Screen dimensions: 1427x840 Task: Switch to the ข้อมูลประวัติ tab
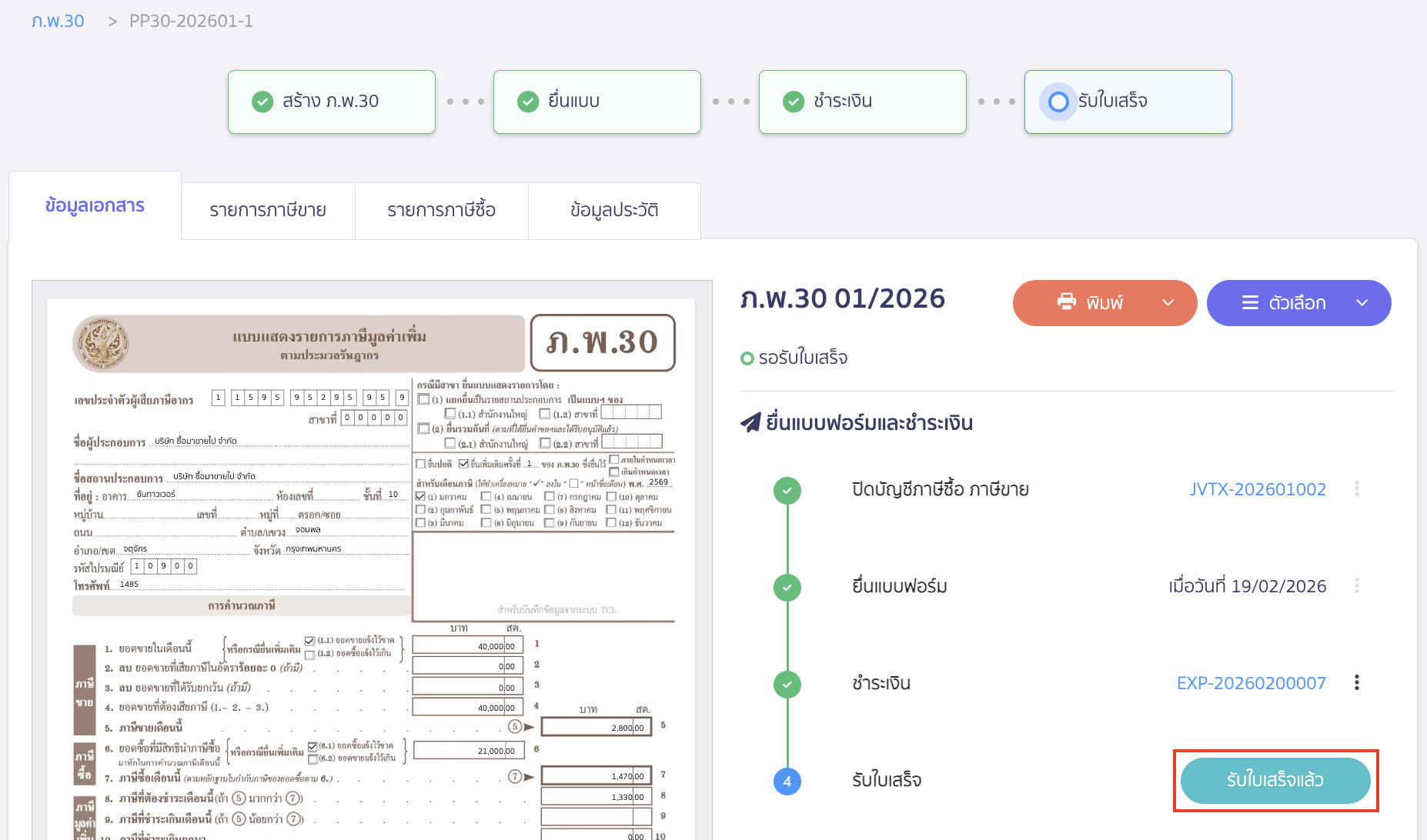point(614,209)
